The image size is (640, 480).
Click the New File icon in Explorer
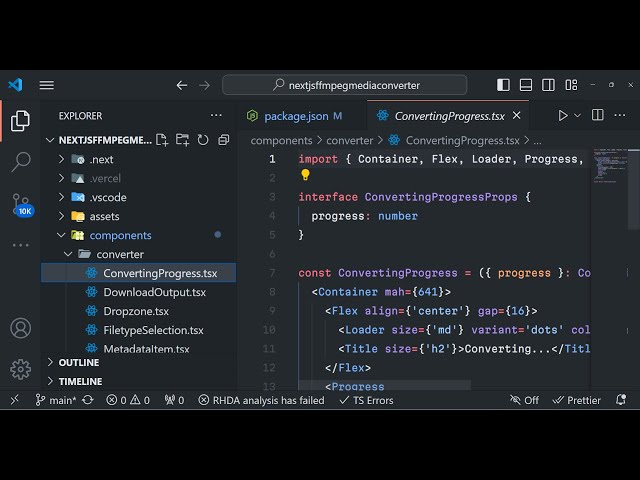164,140
